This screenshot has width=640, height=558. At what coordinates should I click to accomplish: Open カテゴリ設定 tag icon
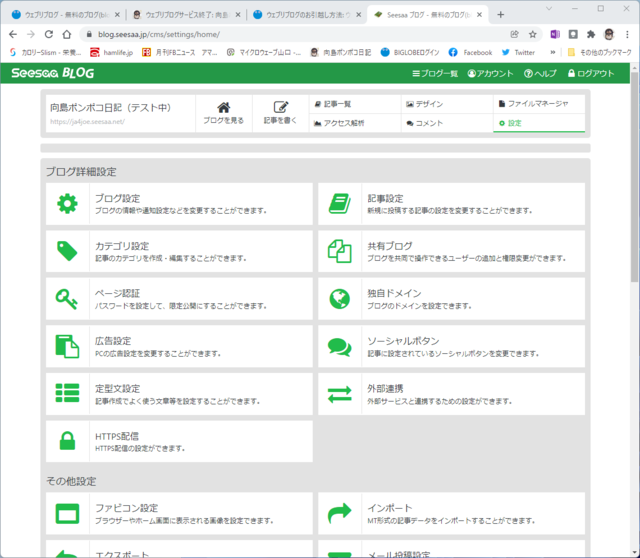click(x=67, y=251)
